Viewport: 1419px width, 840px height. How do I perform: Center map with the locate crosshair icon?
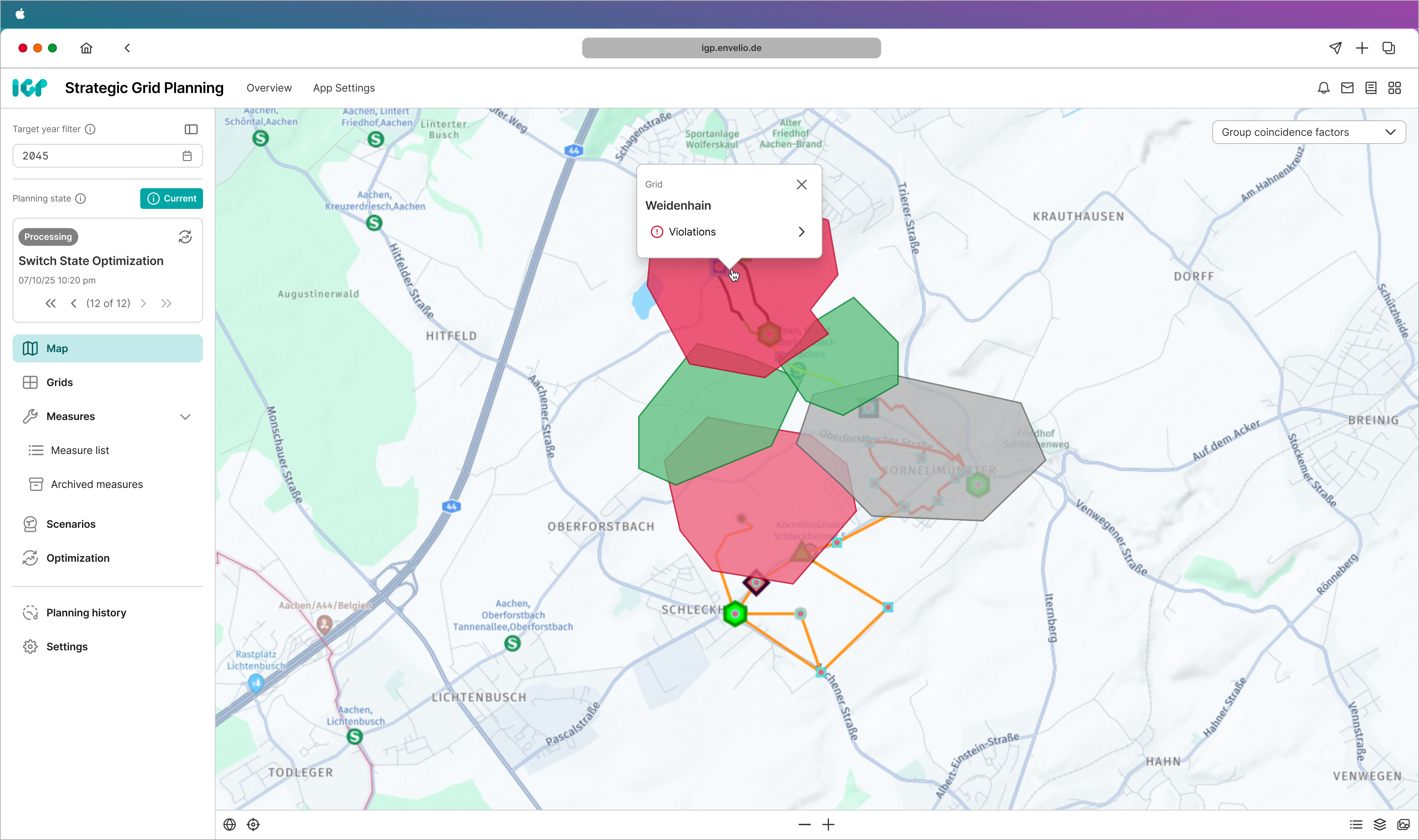pos(253,824)
